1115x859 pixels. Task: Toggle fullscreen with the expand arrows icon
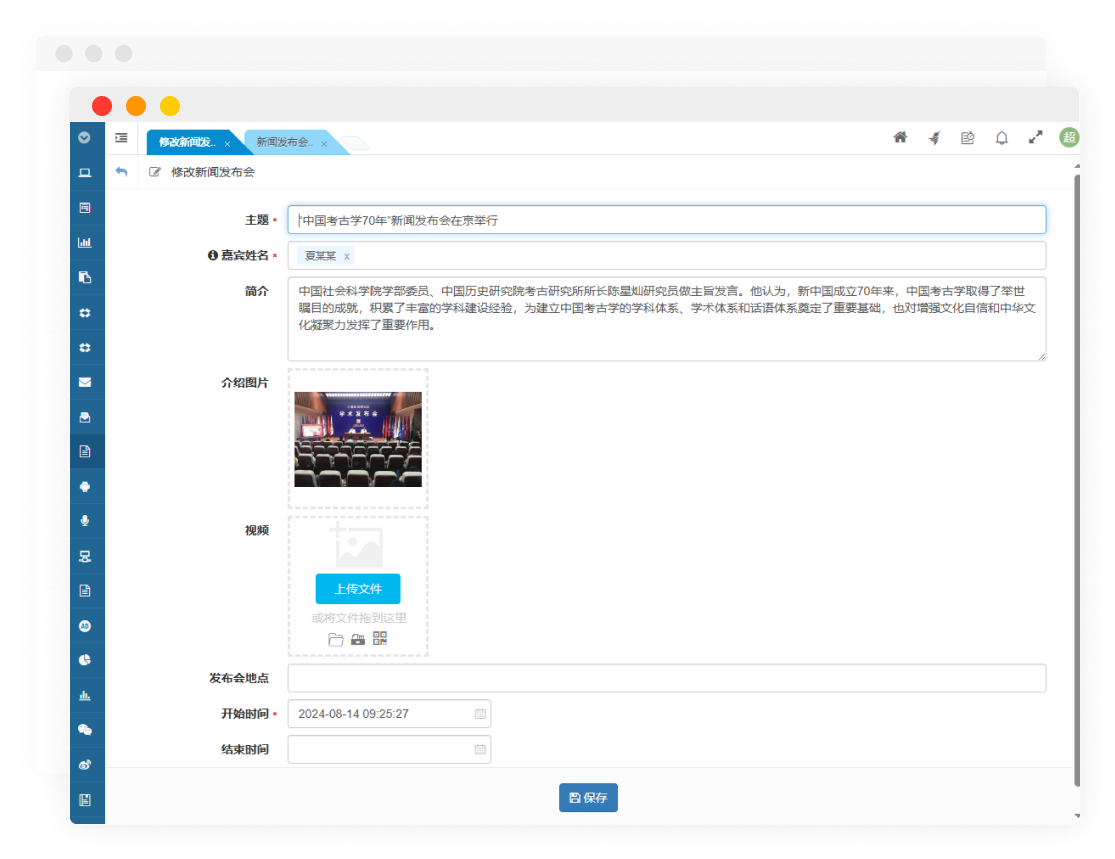(x=1035, y=138)
